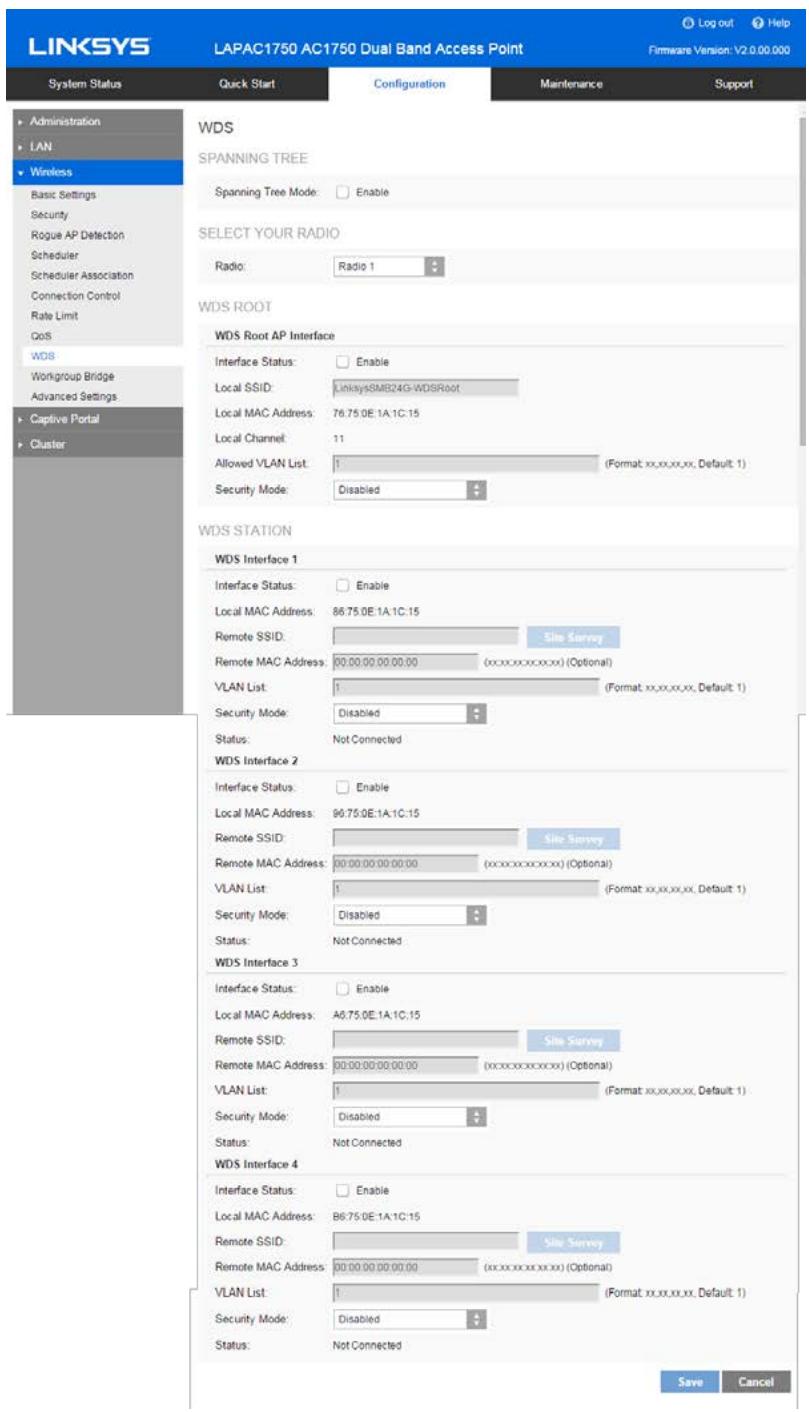The width and height of the screenshot is (809, 1412).
Task: Open Help via the question mark icon
Action: [x=759, y=21]
